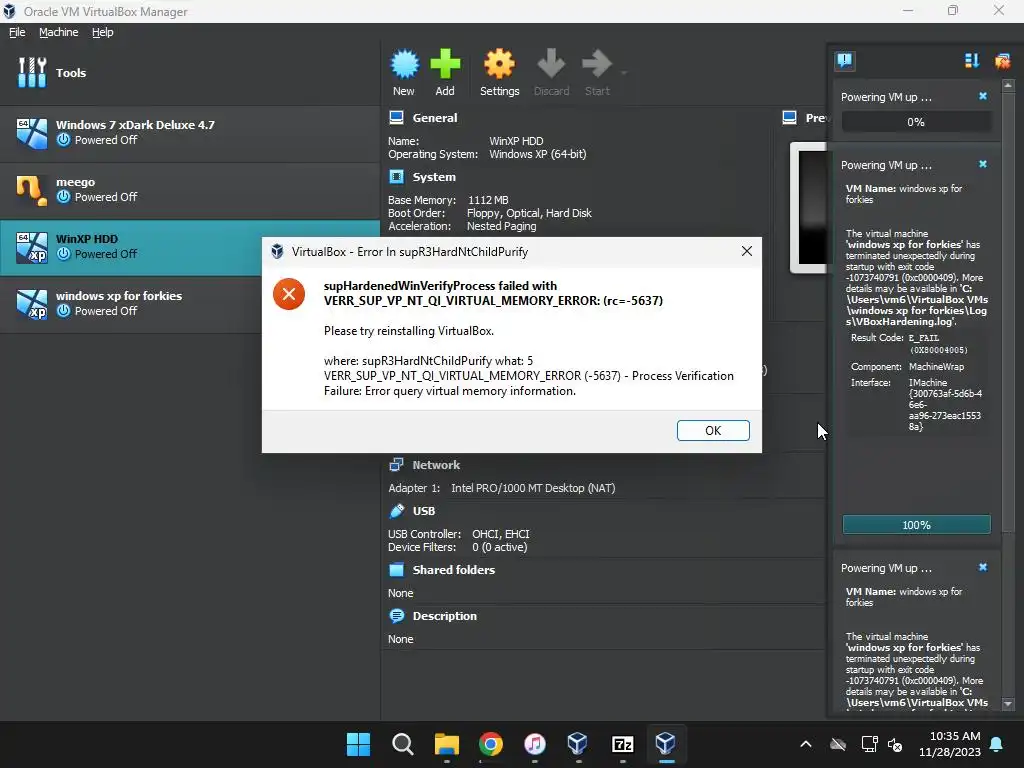
Task: Open the orange Settings gear
Action: [x=499, y=65]
